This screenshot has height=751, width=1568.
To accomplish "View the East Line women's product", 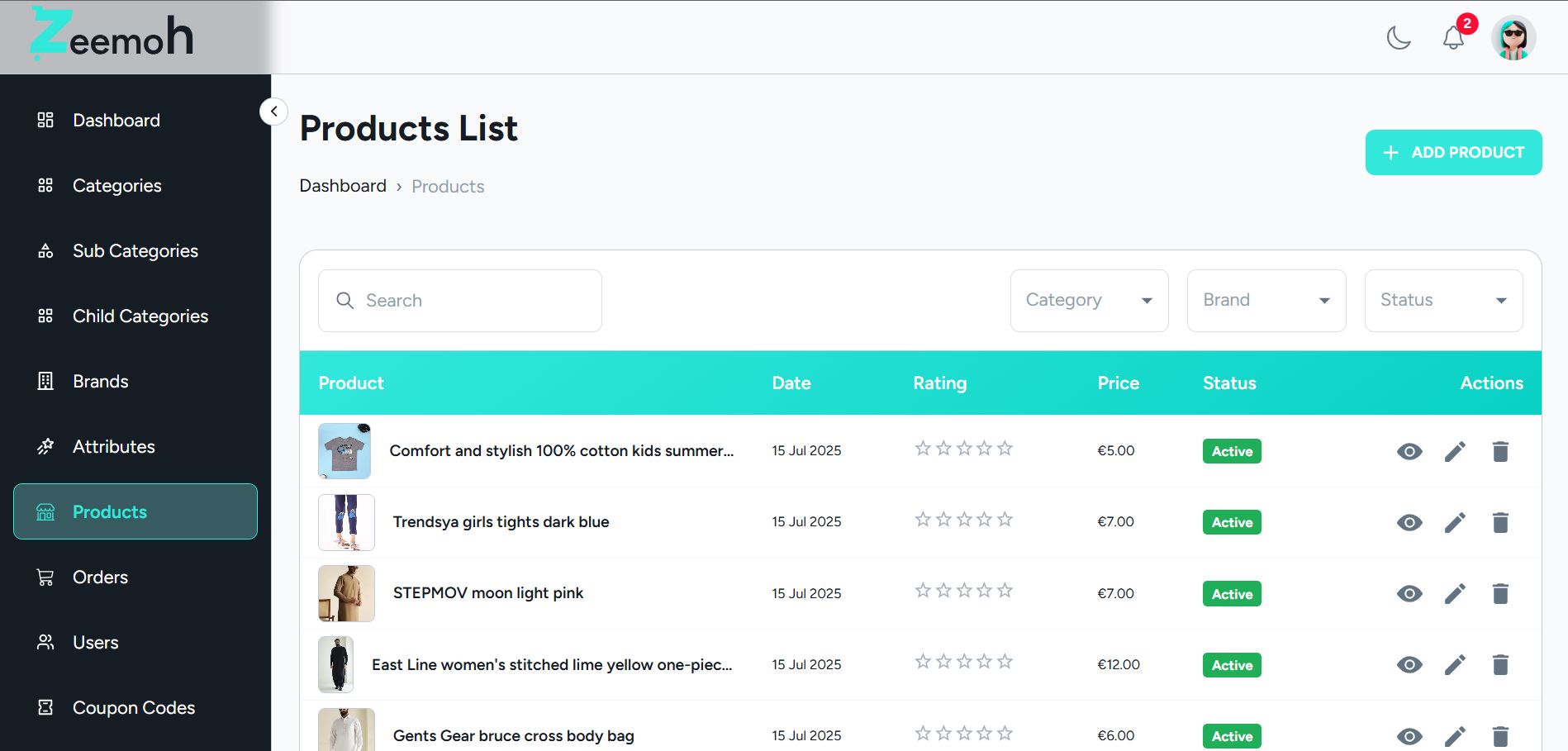I will [1409, 665].
